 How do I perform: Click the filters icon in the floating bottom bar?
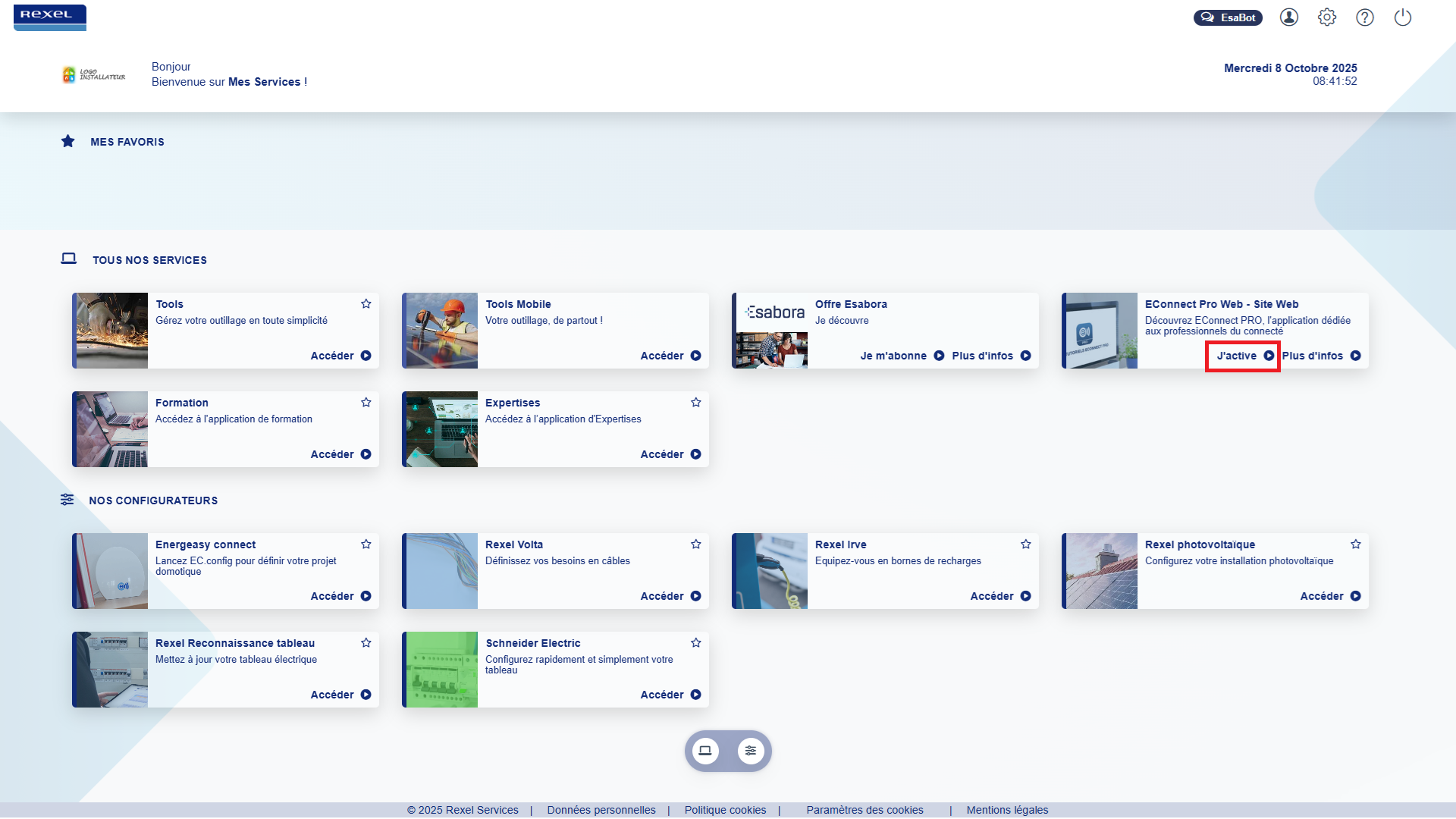750,751
